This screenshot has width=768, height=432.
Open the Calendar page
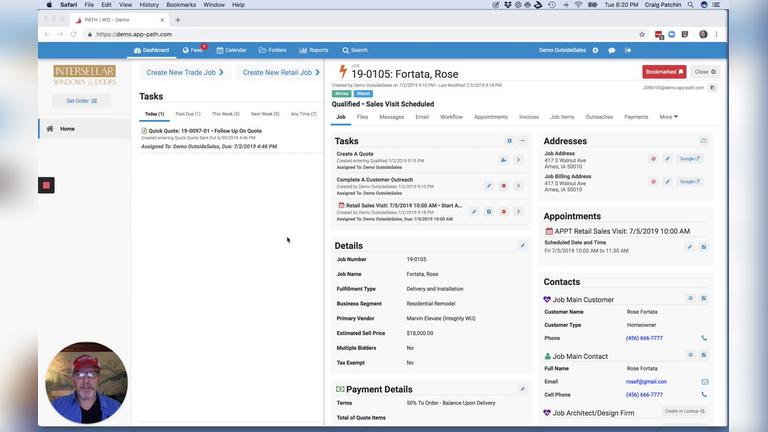pos(232,50)
